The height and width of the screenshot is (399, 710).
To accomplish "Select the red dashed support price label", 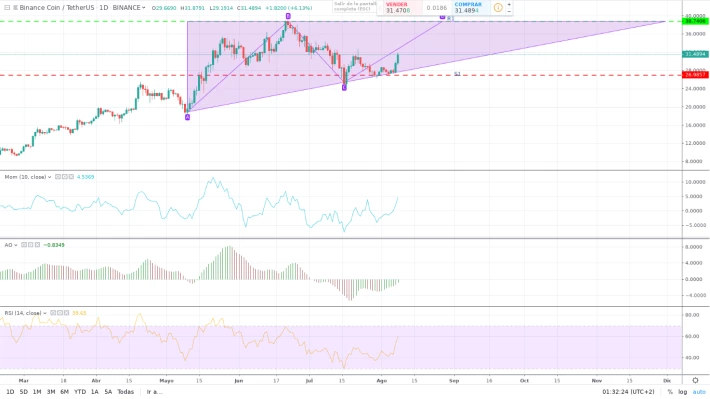I will tap(695, 75).
